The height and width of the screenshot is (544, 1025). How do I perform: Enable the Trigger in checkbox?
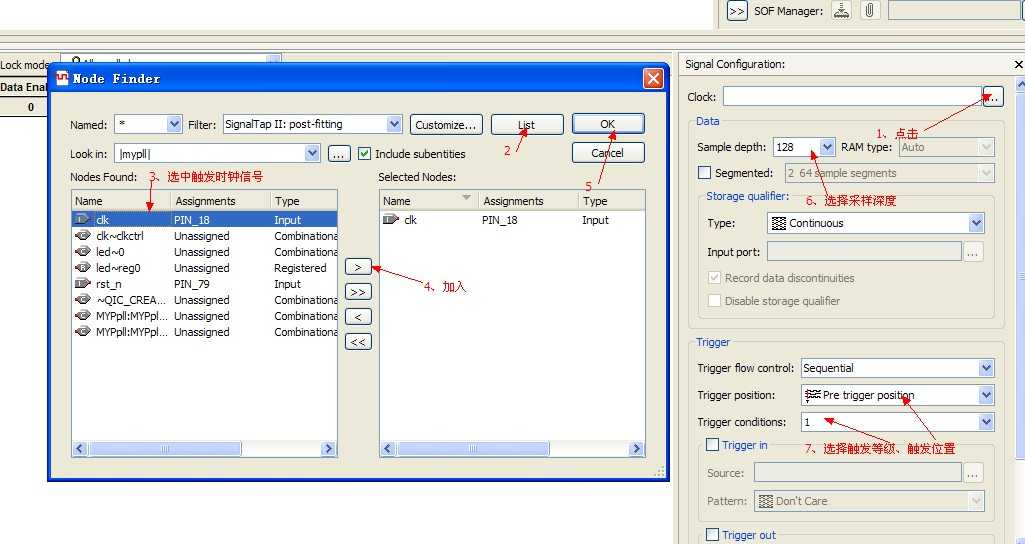coord(713,445)
